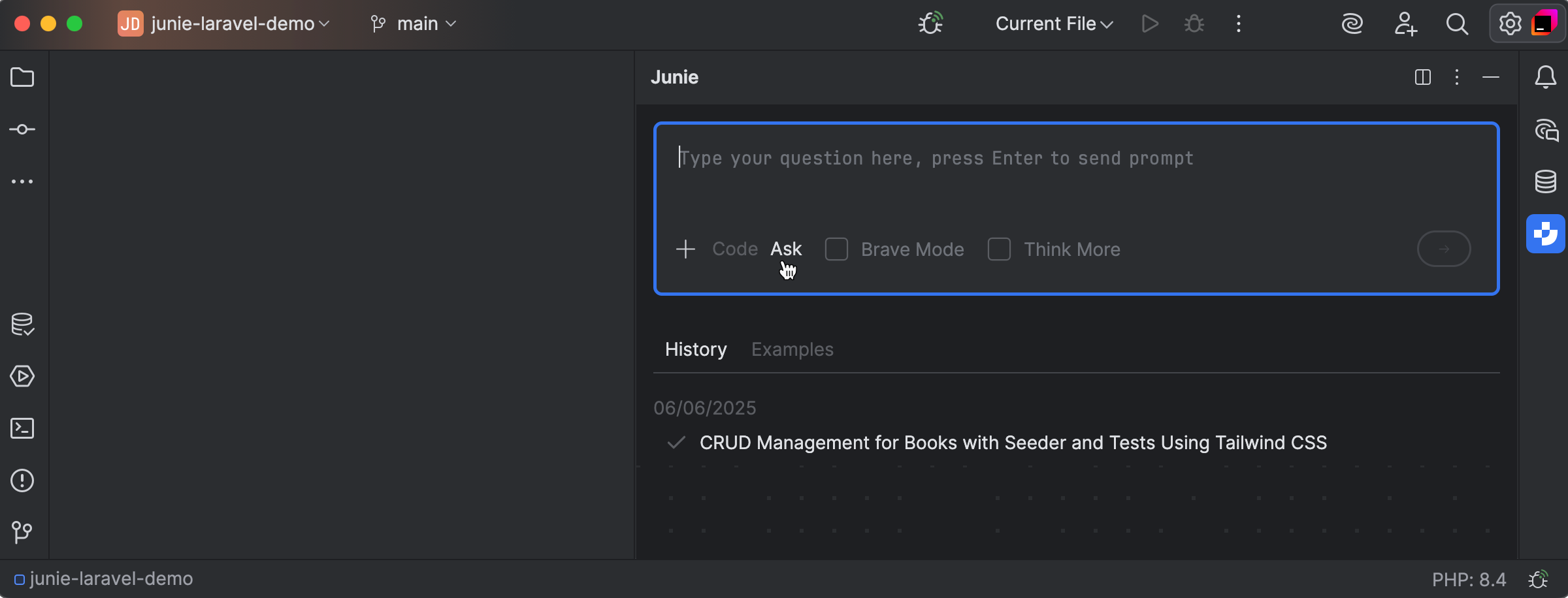The height and width of the screenshot is (598, 1568).
Task: Open the Git tool window
Action: tap(22, 532)
